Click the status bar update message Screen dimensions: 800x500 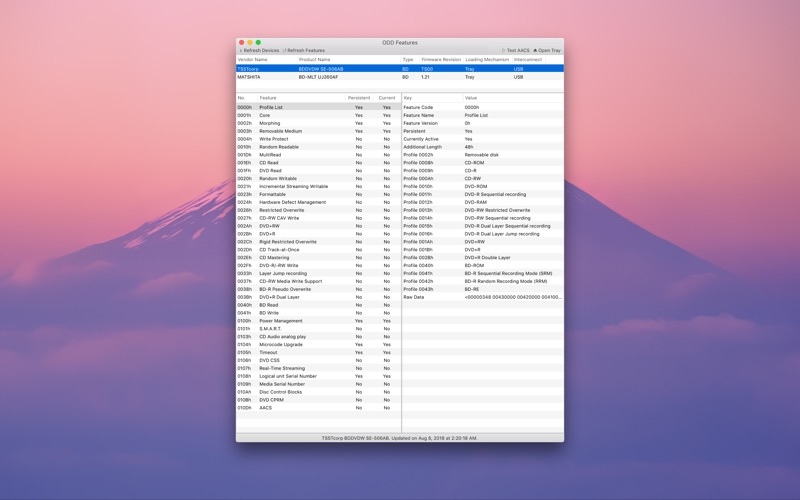click(400, 438)
